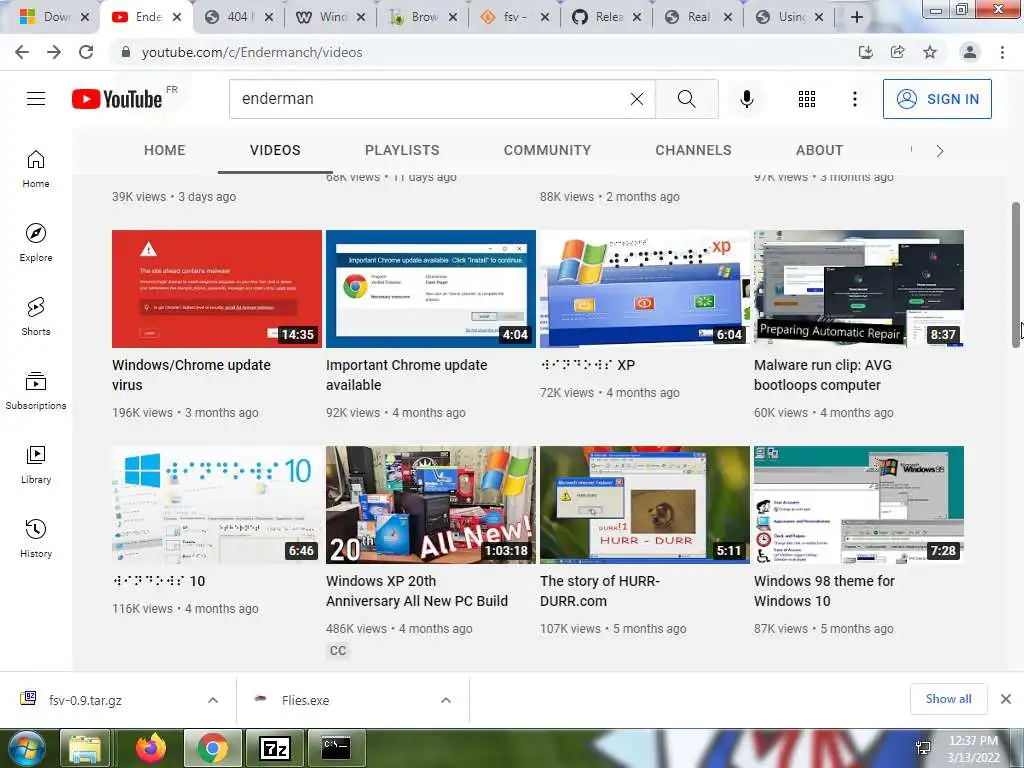This screenshot has width=1024, height=768.
Task: Select the VIDEOS tab
Action: [275, 150]
